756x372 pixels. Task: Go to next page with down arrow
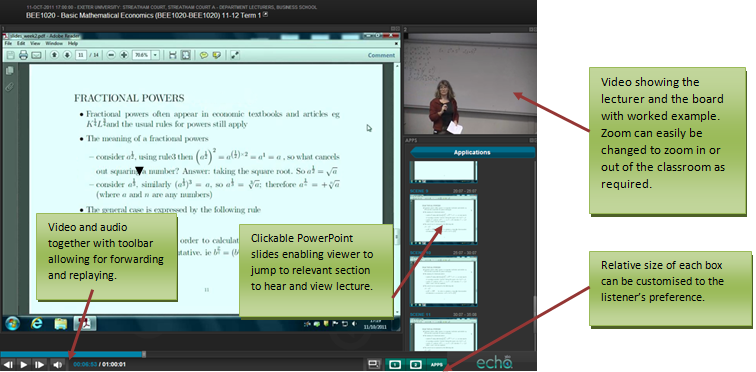click(67, 55)
